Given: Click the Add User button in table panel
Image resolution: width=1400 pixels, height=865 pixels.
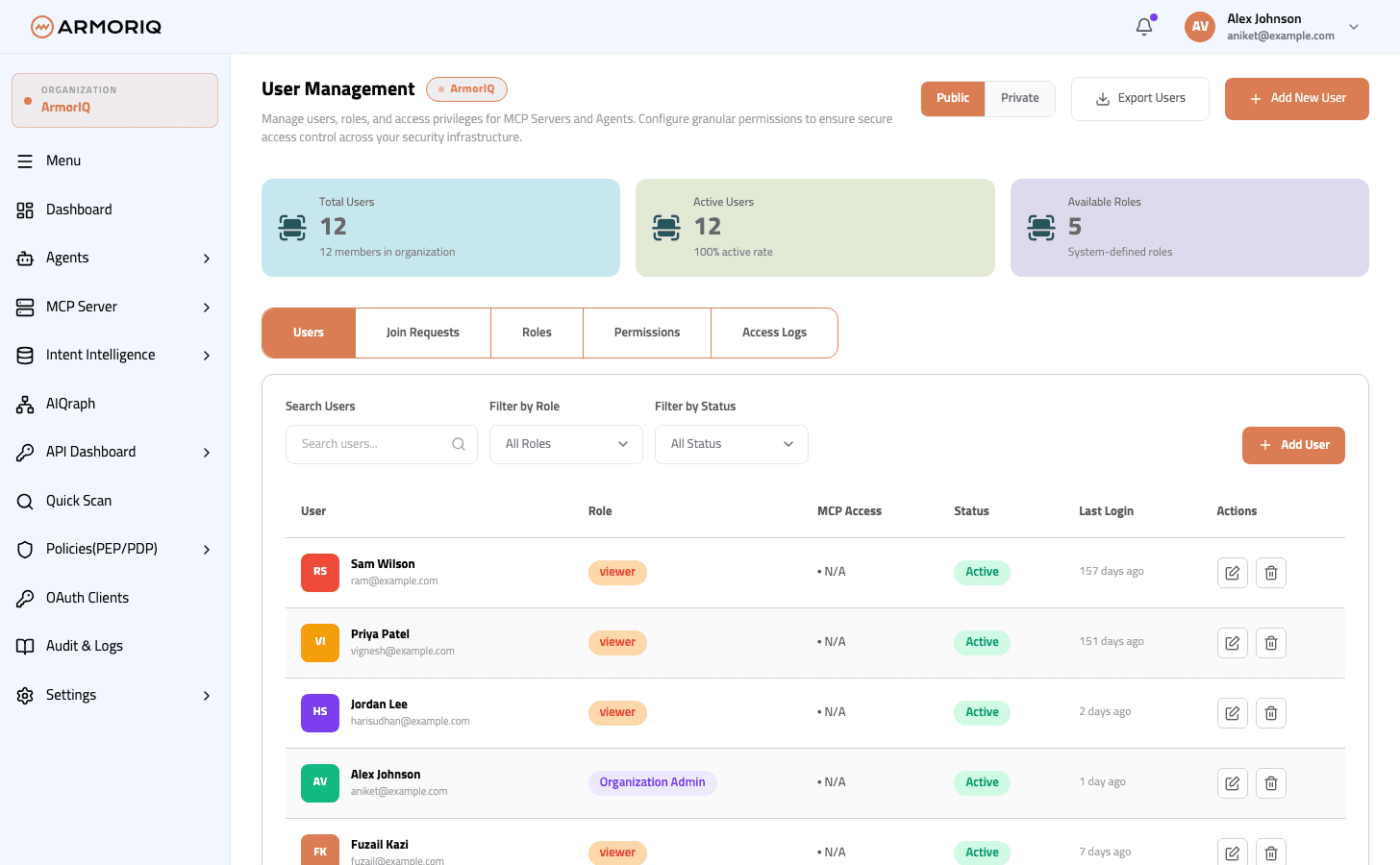Looking at the screenshot, I should click(1293, 445).
